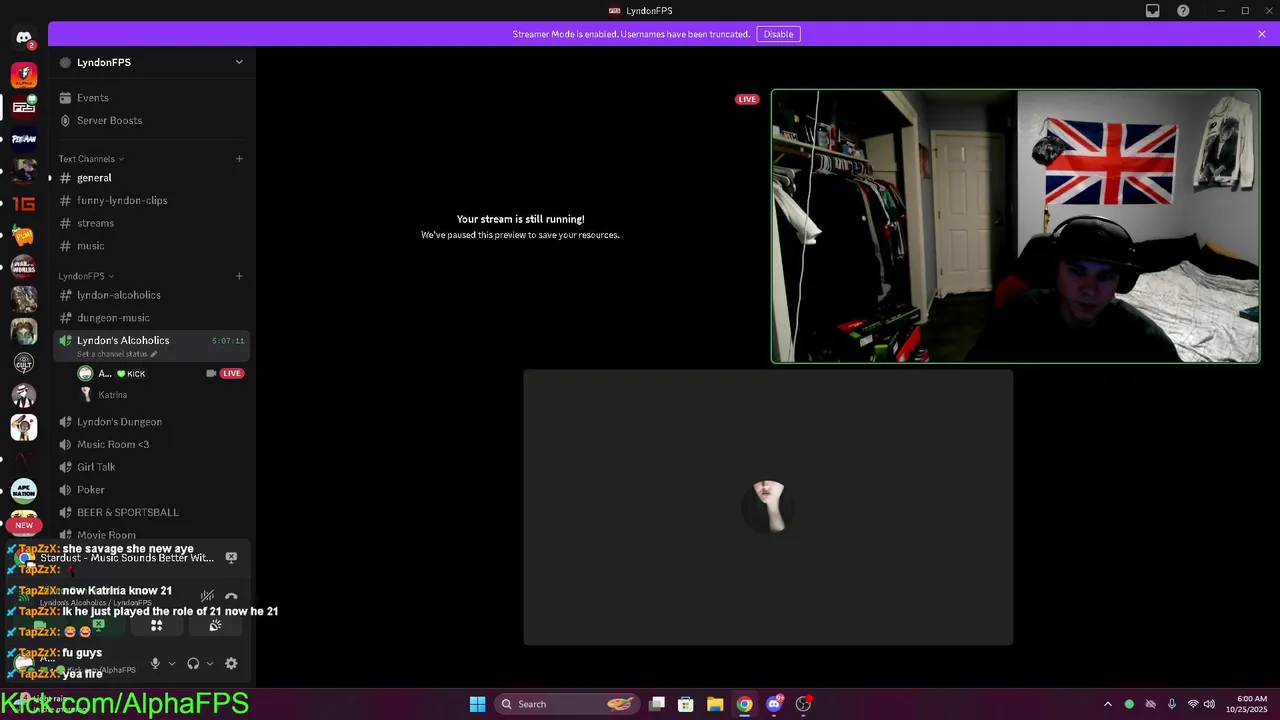The height and width of the screenshot is (720, 1280).
Task: Create channel in LyndonFPS category
Action: tap(239, 276)
